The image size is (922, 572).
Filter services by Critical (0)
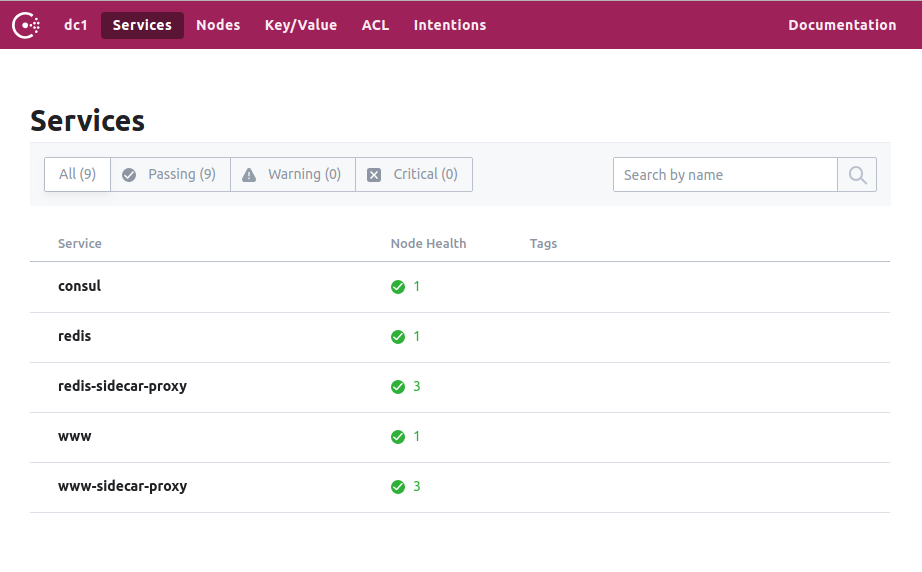click(x=414, y=174)
